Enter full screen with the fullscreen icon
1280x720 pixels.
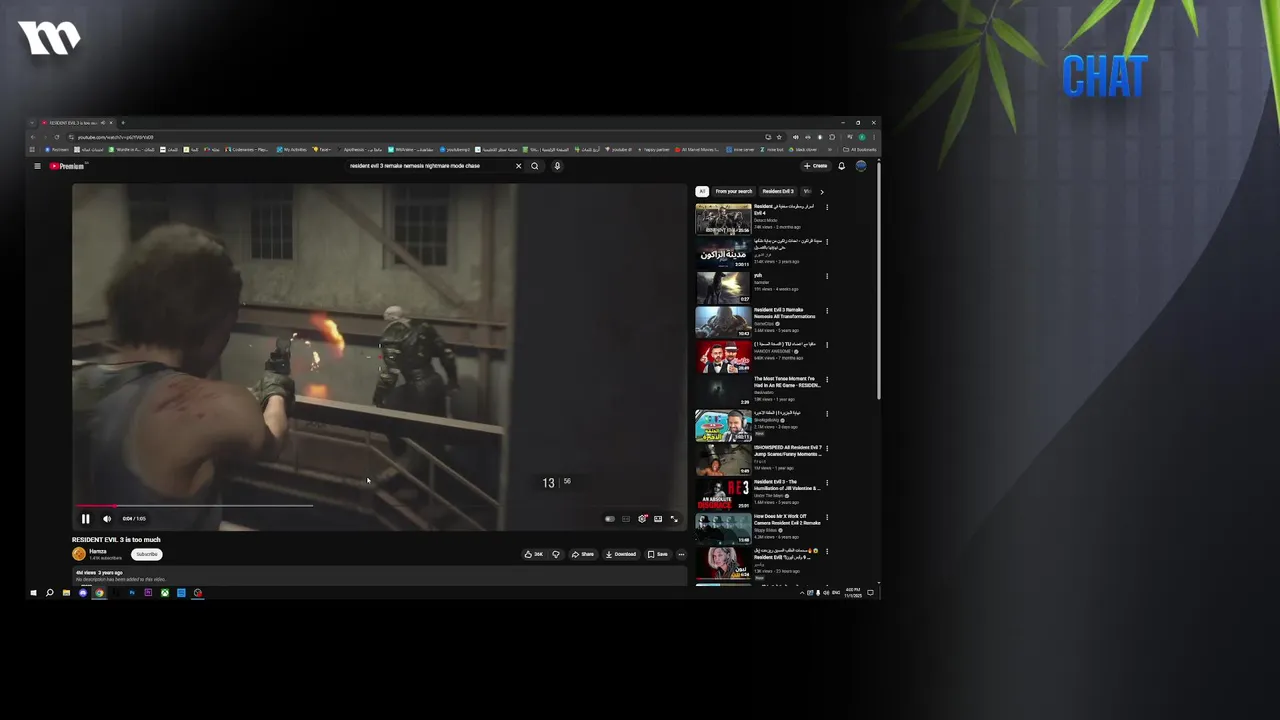[x=674, y=519]
